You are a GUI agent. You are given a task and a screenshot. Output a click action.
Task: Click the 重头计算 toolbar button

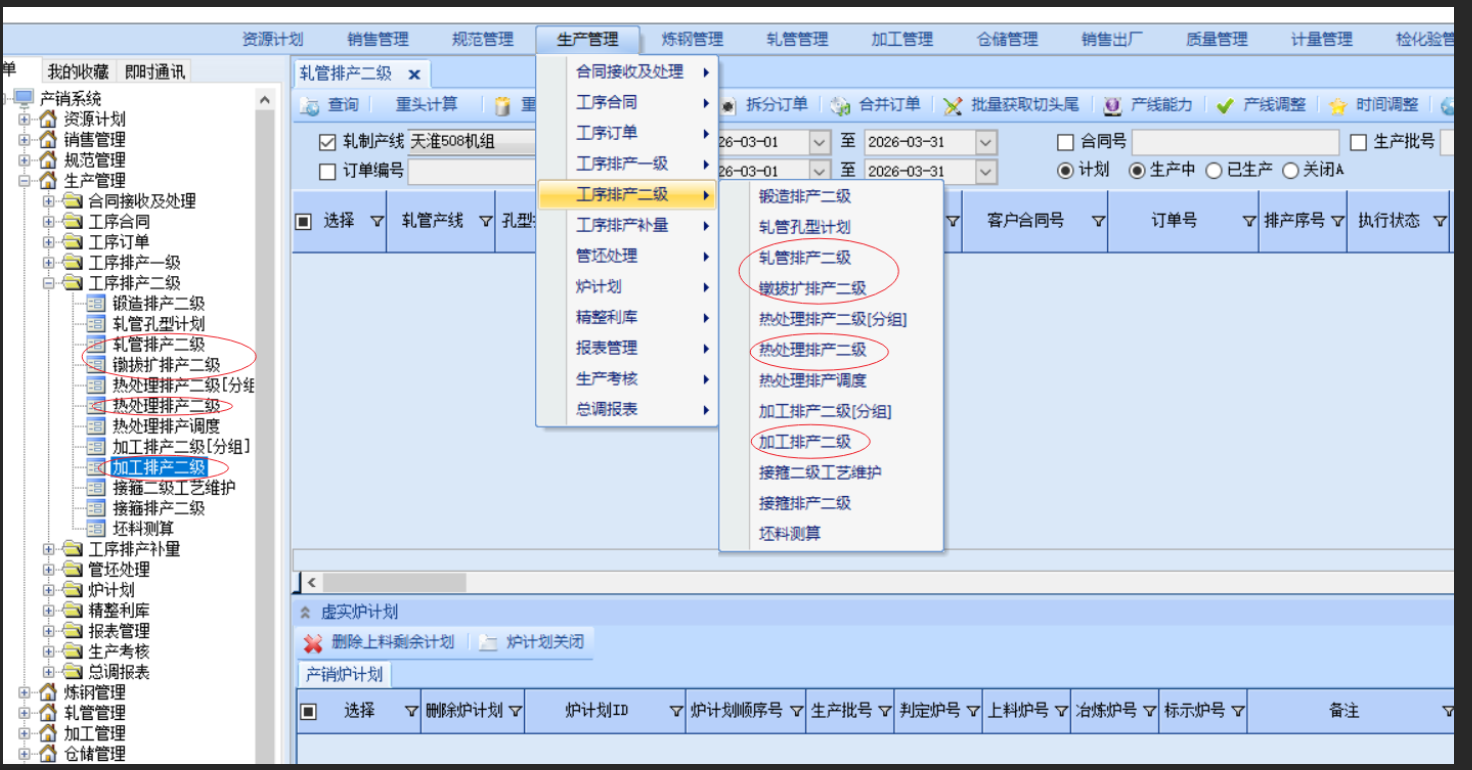[x=426, y=105]
